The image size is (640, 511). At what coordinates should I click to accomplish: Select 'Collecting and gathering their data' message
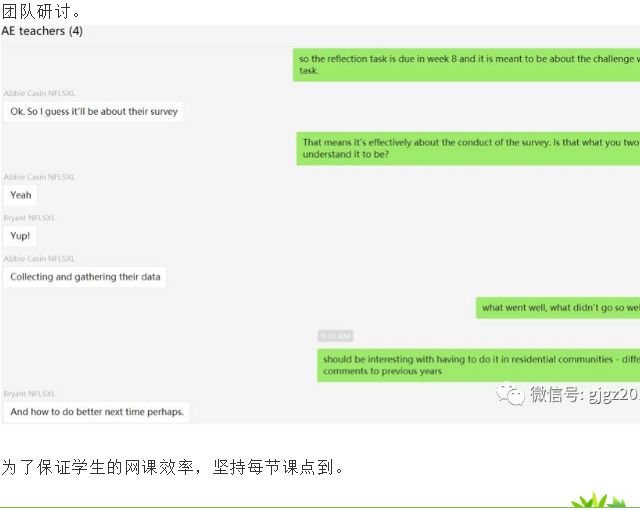85,277
